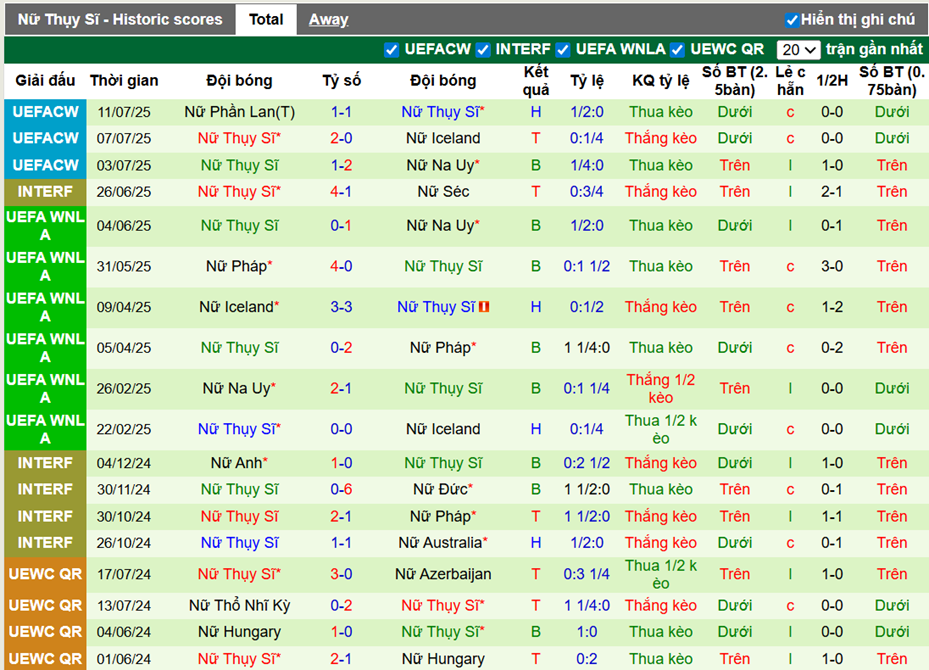Click the 3-3 score on 09/04/25
The width and height of the screenshot is (929, 670).
pos(341,307)
